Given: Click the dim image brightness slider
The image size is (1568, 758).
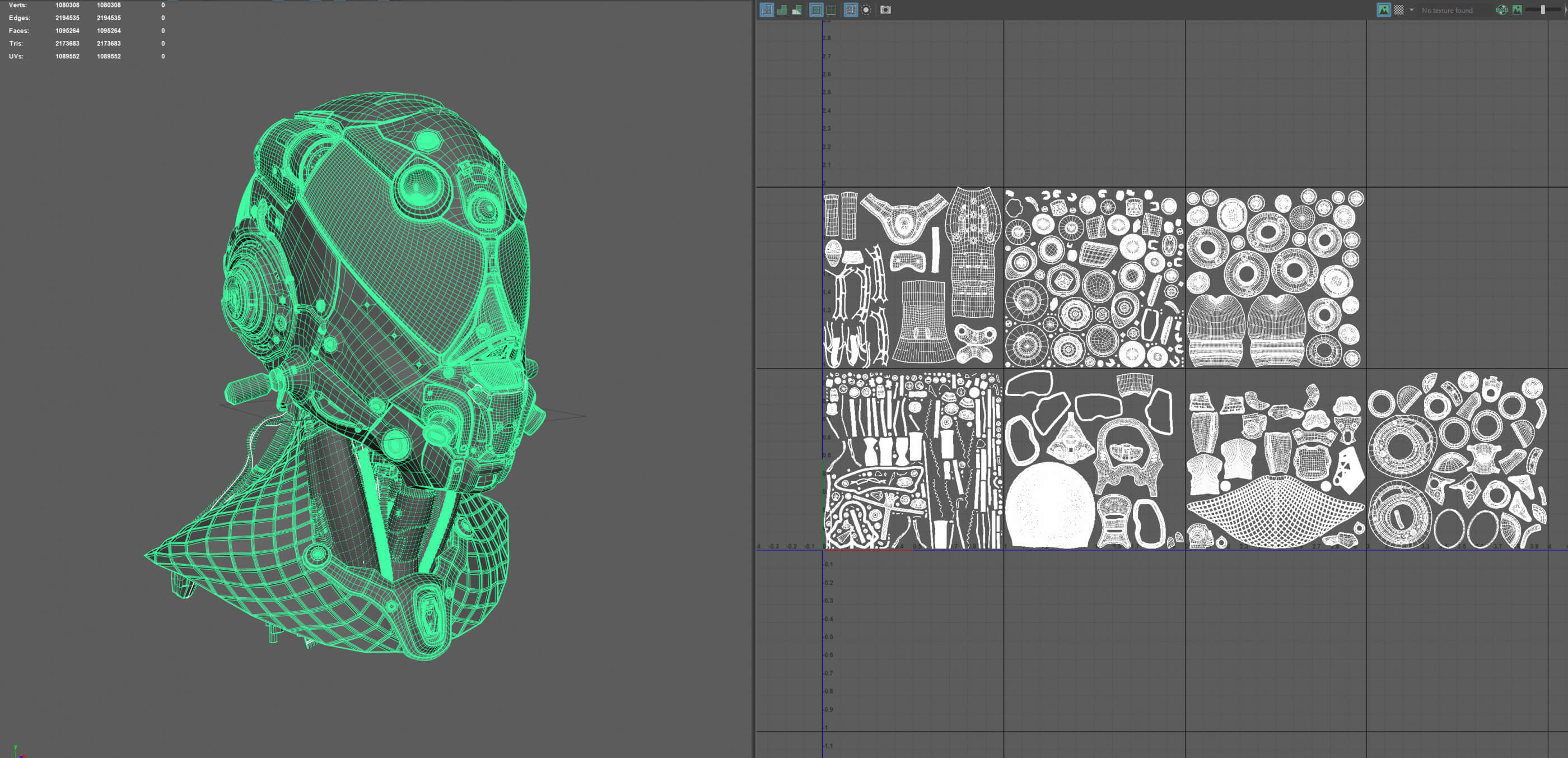Looking at the screenshot, I should pos(1543,10).
